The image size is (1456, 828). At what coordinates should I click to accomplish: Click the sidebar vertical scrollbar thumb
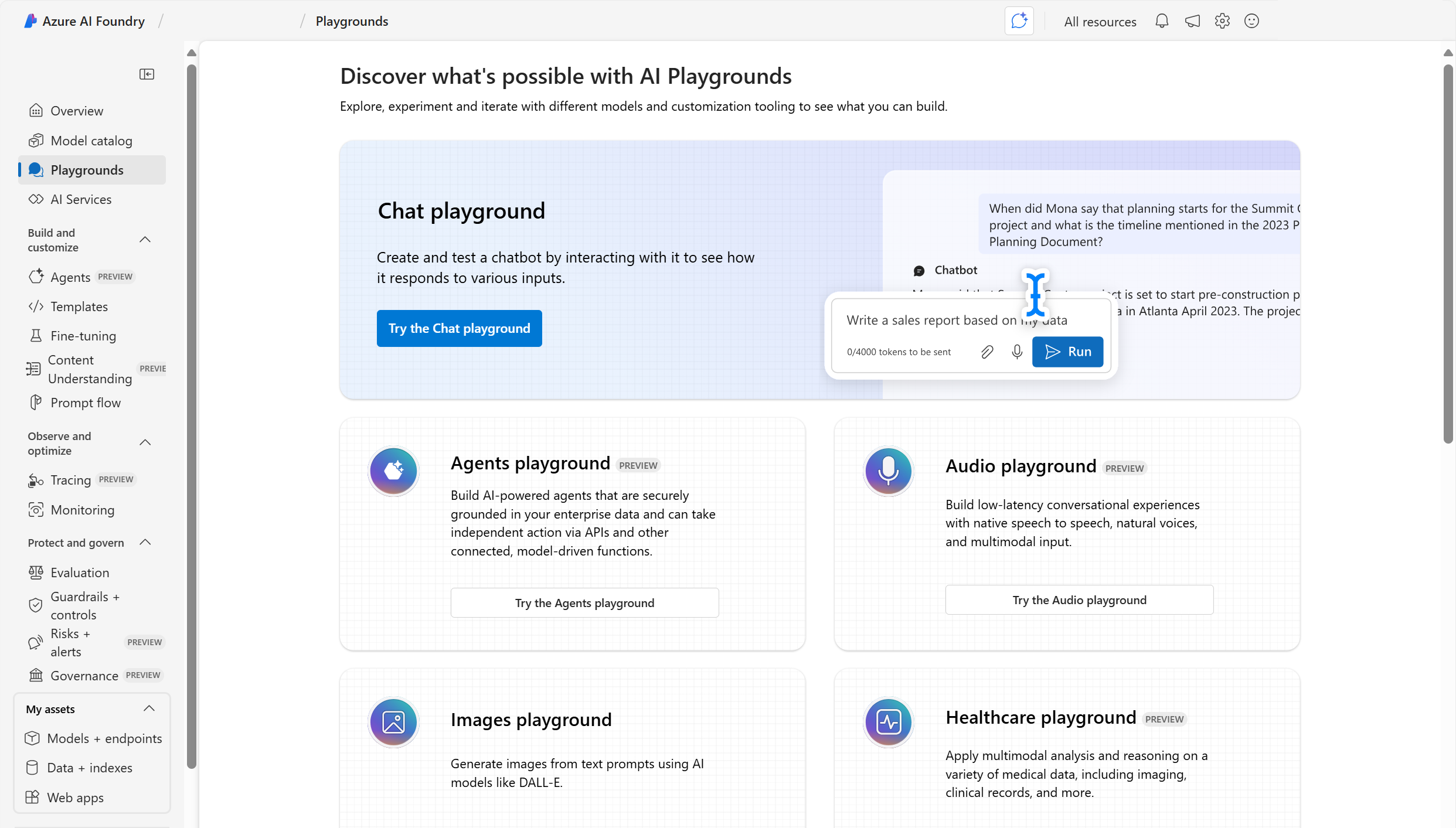(192, 416)
